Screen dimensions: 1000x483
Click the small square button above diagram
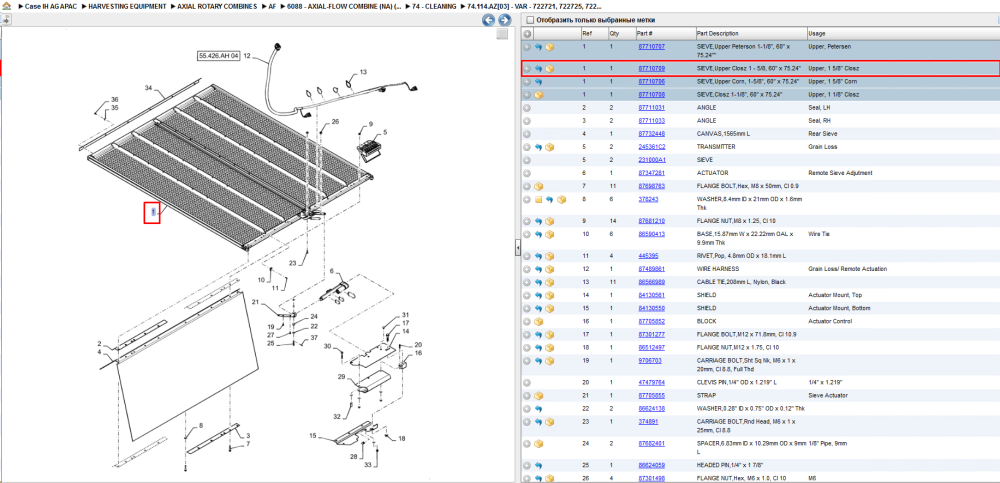[x=503, y=34]
